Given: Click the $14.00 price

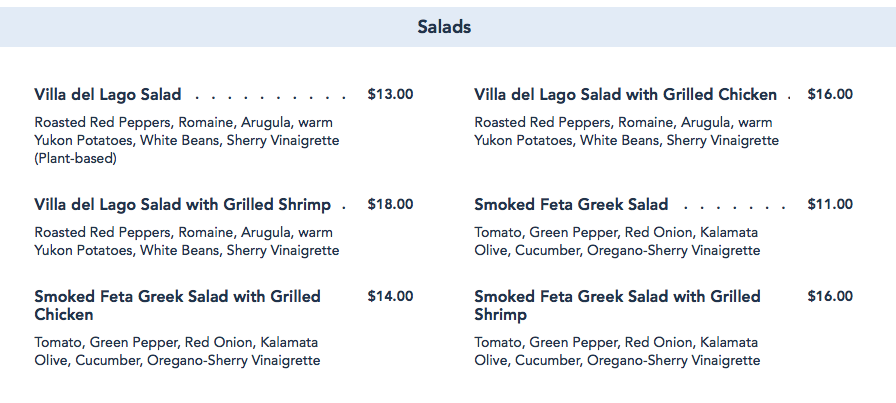Looking at the screenshot, I should click(390, 297).
